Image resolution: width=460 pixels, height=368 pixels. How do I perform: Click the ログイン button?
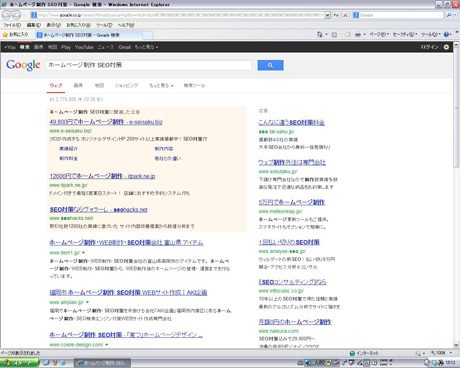[x=429, y=47]
